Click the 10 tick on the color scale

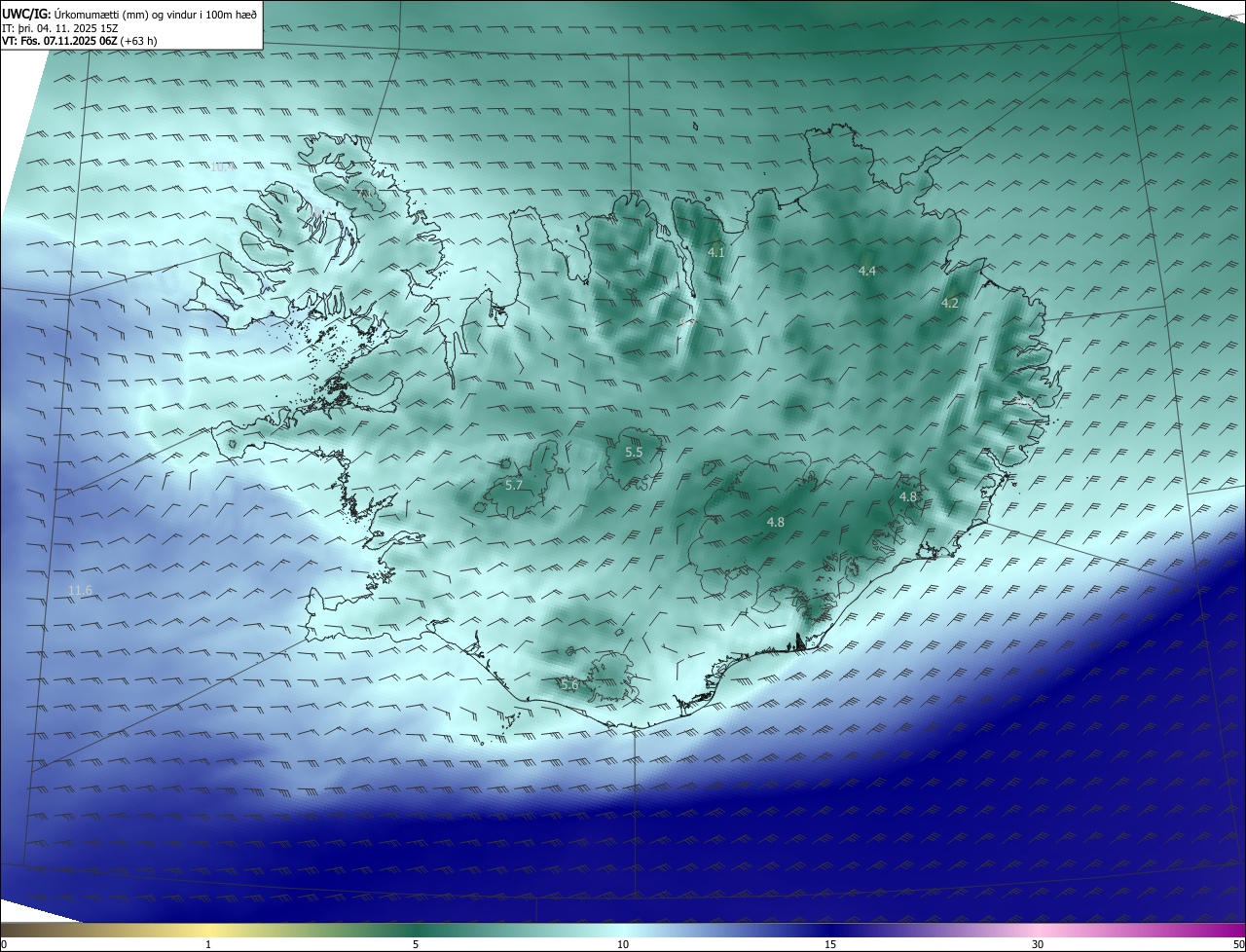623,944
